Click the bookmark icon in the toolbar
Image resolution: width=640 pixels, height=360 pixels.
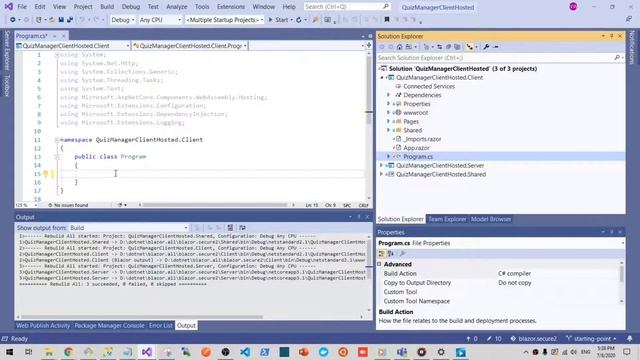387,20
